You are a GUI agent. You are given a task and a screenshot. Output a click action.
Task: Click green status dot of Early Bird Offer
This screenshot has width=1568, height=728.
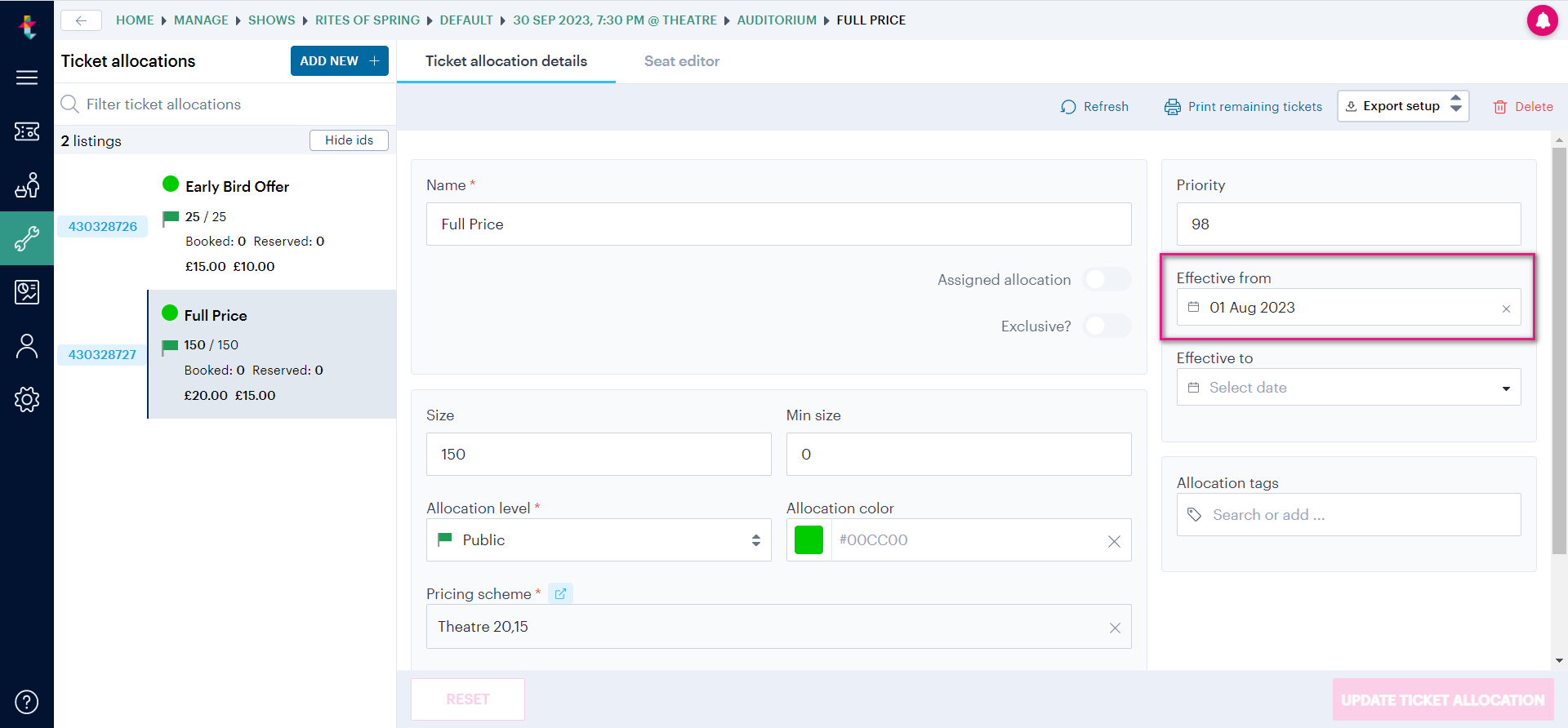pyautogui.click(x=171, y=184)
